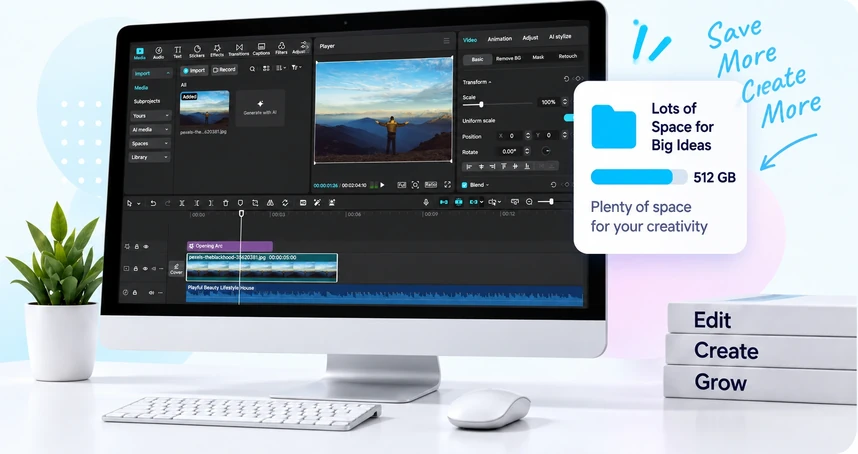Viewport: 858px width, 454px height.
Task: Open the Effects panel
Action: (217, 51)
